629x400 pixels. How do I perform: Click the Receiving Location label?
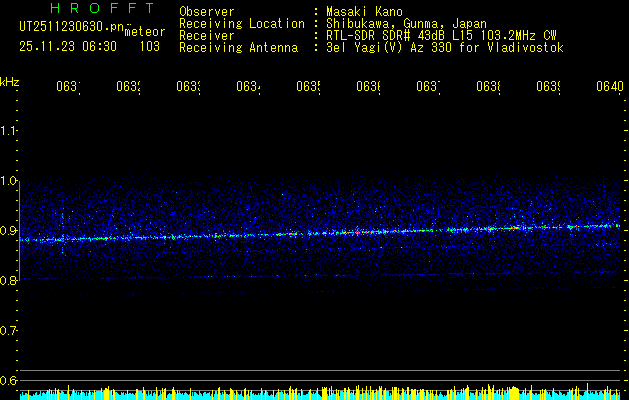(x=242, y=24)
